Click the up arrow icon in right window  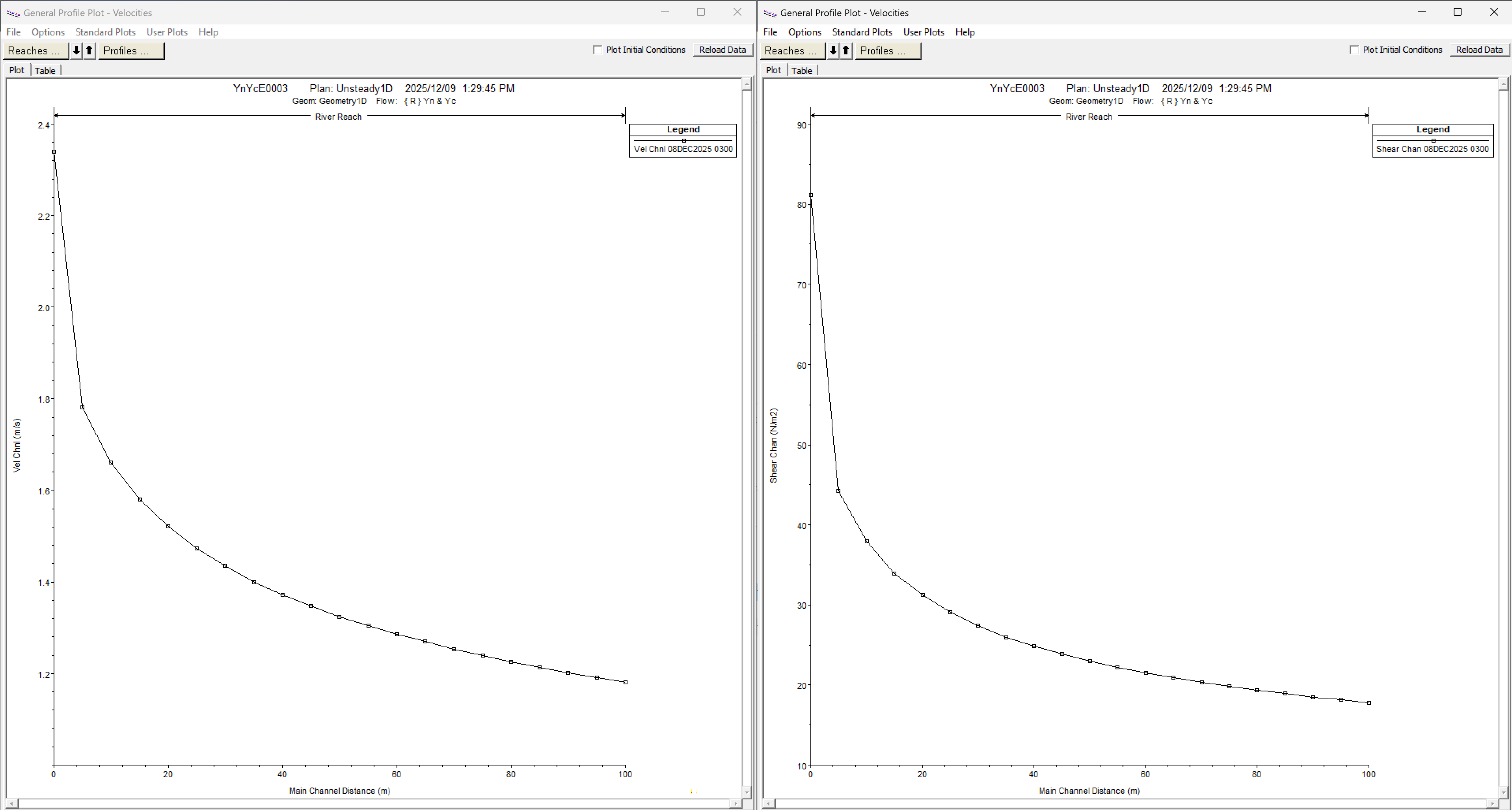pyautogui.click(x=846, y=50)
